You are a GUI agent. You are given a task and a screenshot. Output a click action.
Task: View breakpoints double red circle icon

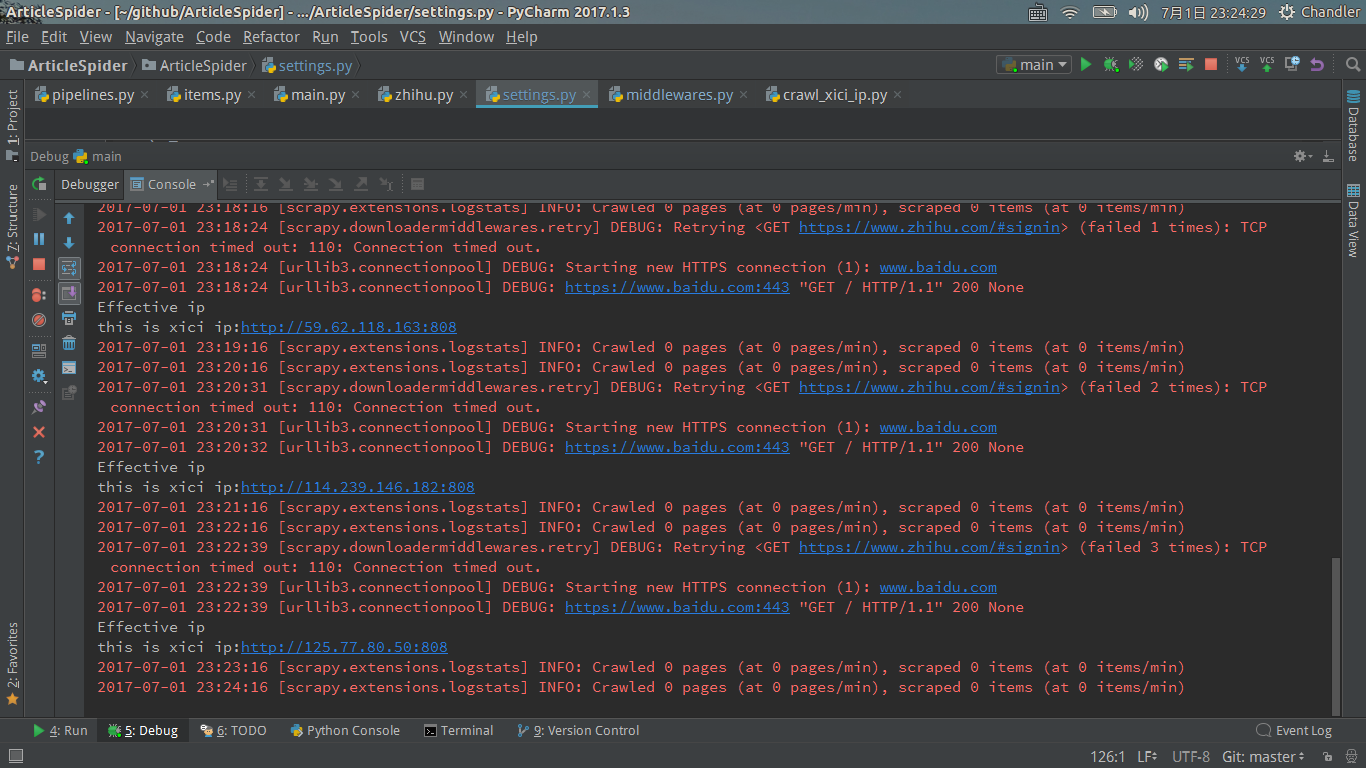[x=39, y=295]
